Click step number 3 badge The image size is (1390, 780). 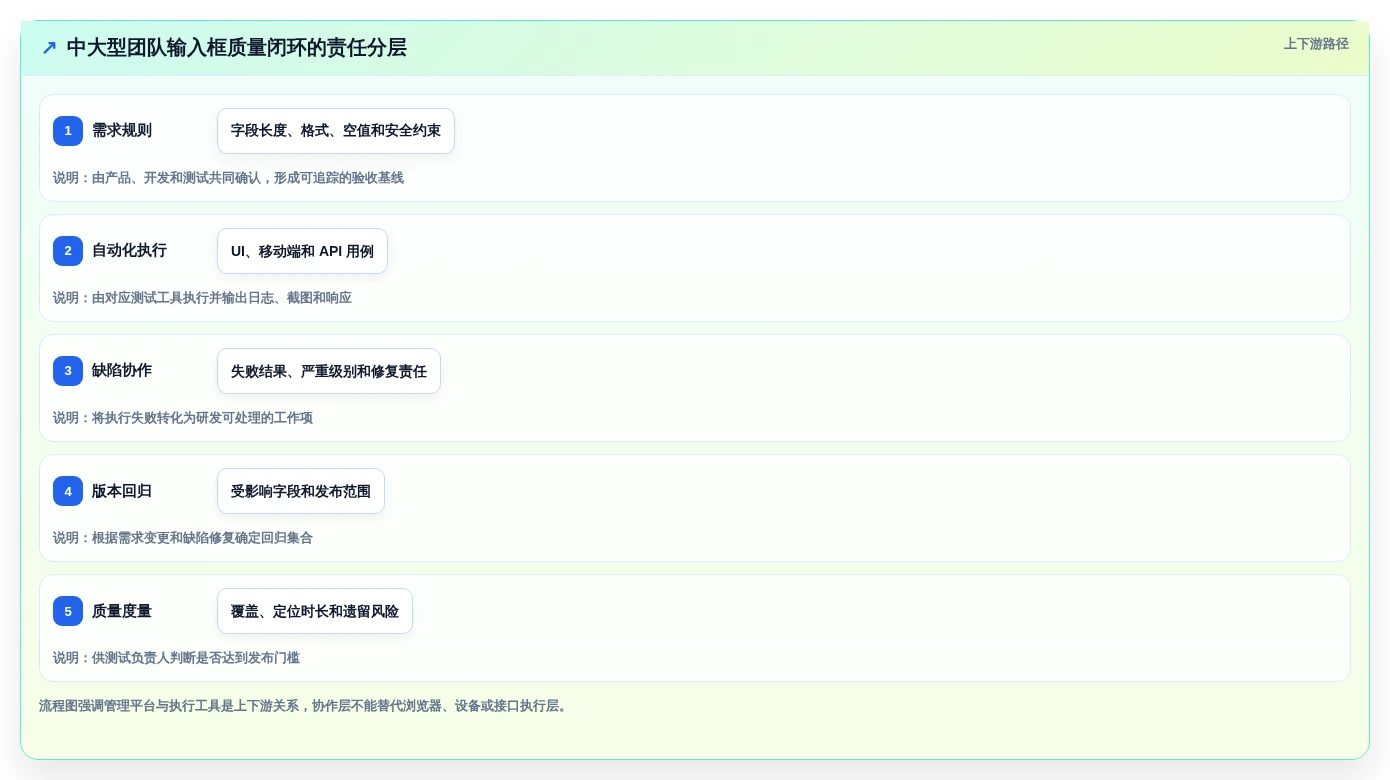(x=68, y=371)
